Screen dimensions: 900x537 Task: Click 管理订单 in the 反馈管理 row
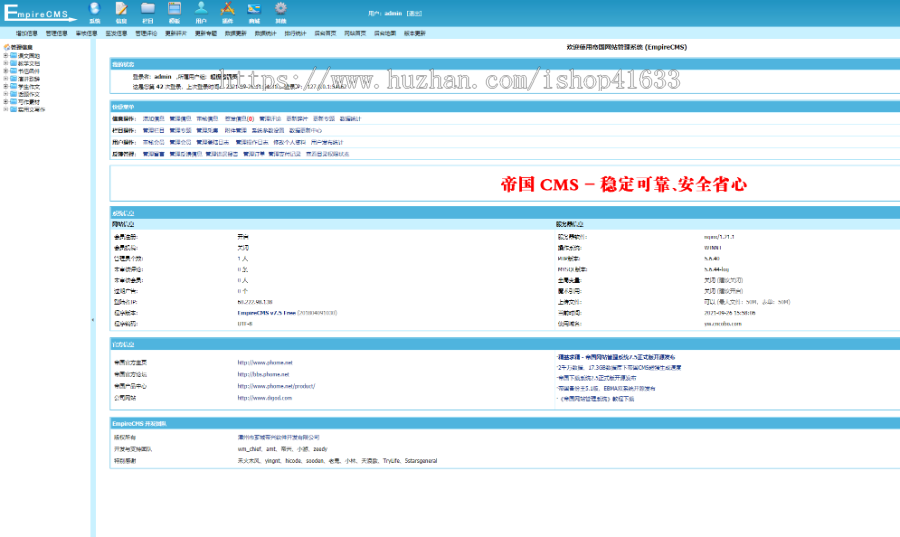254,154
